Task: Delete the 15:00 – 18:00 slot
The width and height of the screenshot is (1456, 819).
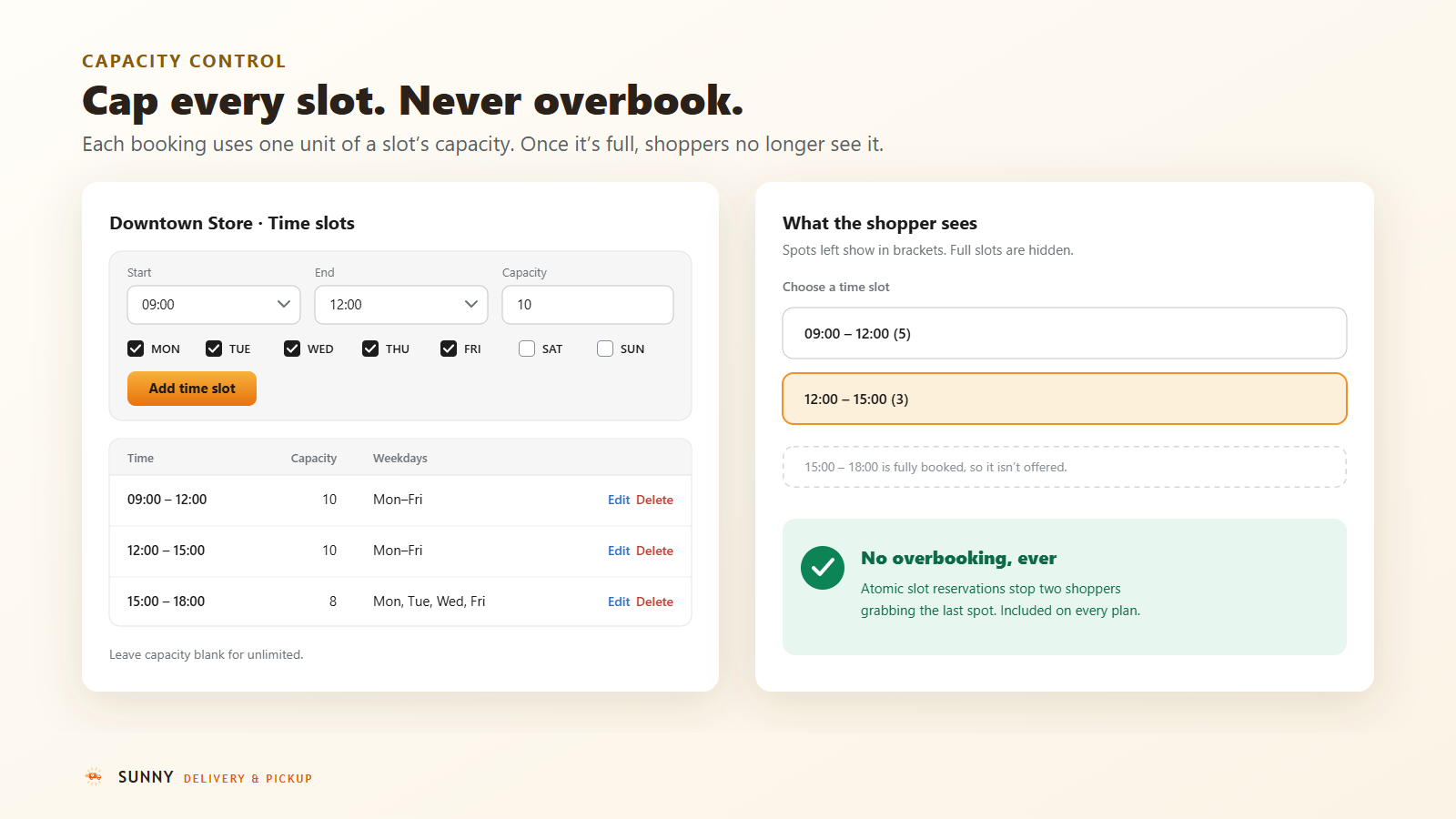Action: (654, 602)
